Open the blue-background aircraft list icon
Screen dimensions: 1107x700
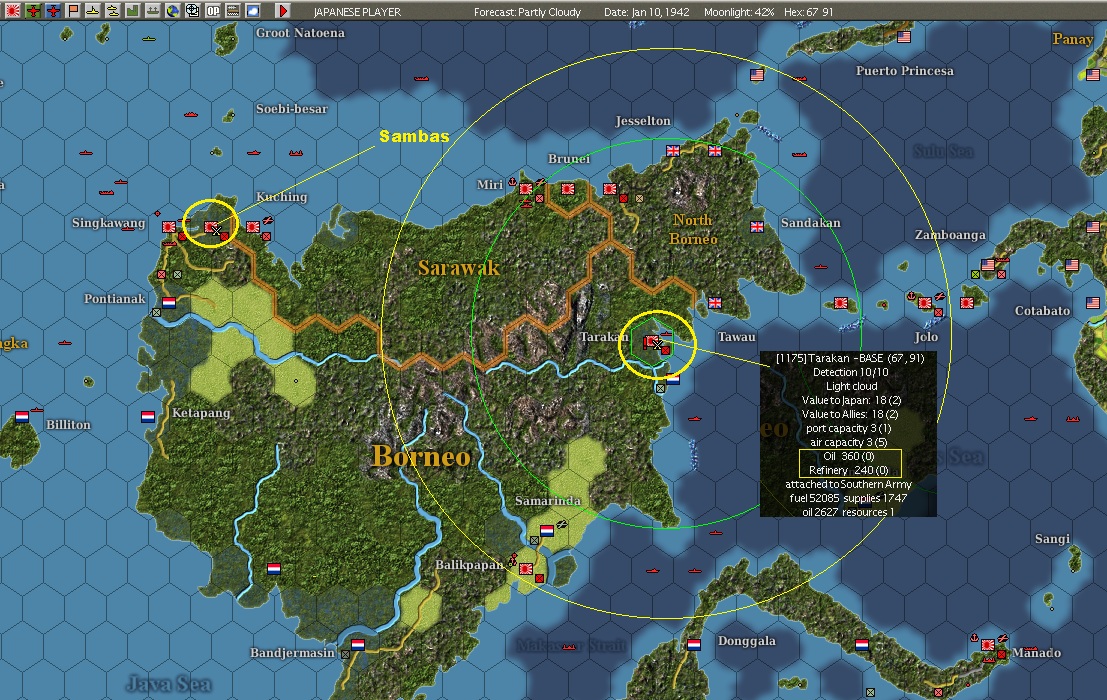click(54, 11)
